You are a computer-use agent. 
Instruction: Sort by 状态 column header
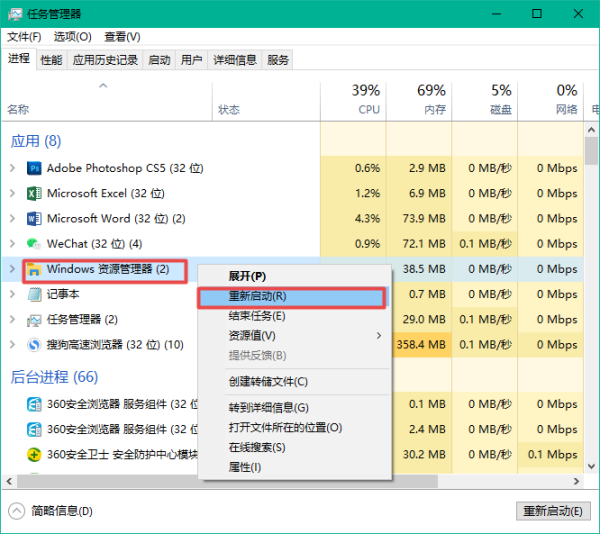pos(266,101)
